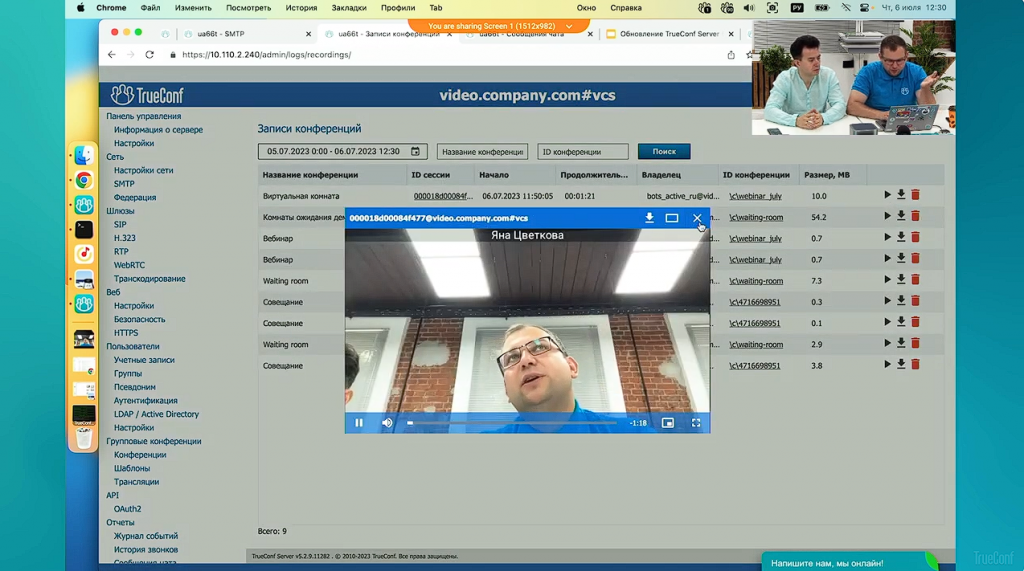Delete the 7.3 MB recording
The width and height of the screenshot is (1024, 571).
(x=916, y=280)
